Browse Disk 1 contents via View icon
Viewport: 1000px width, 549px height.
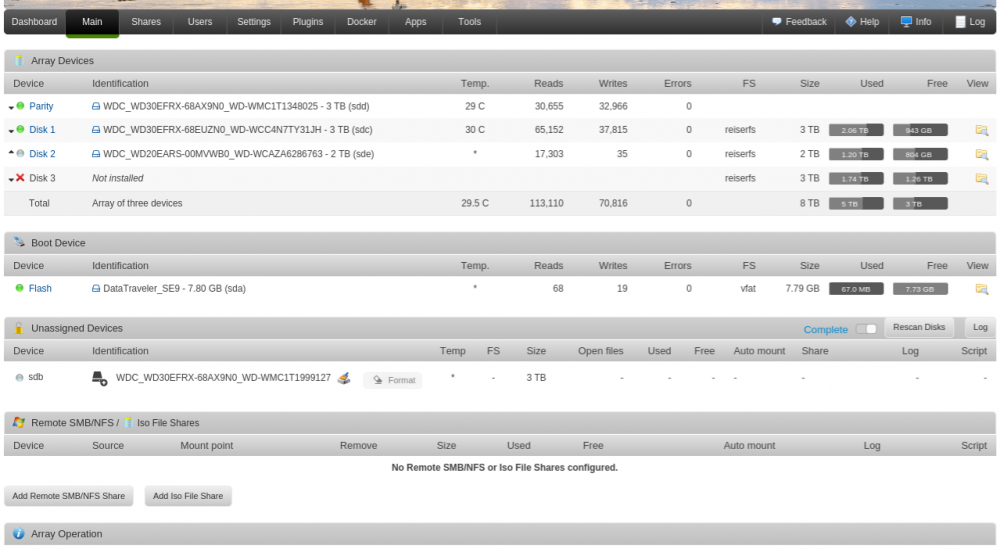pyautogui.click(x=982, y=130)
